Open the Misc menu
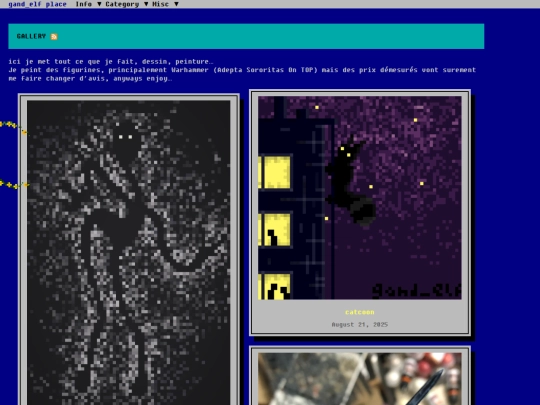The height and width of the screenshot is (405, 540). [160, 4]
